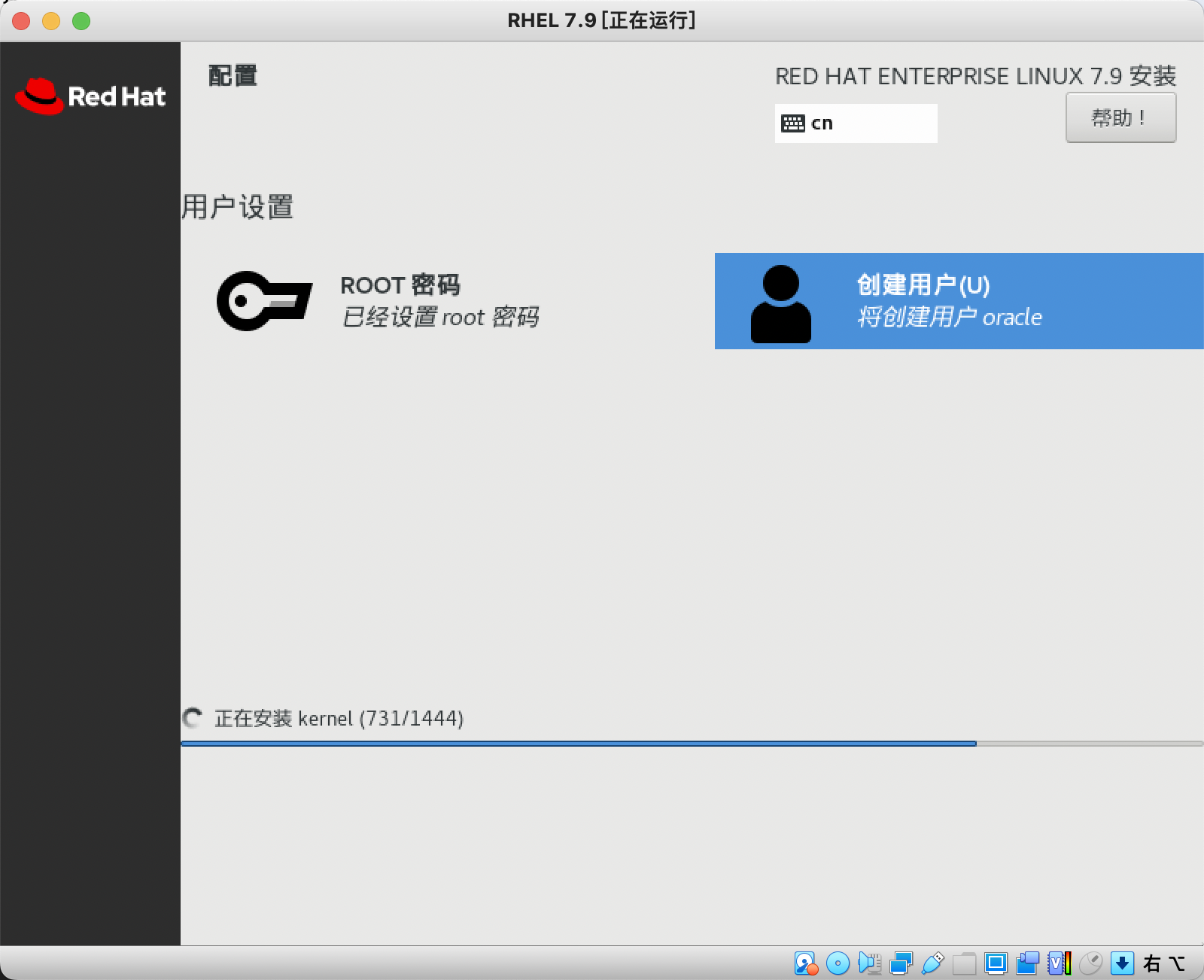
Task: Click the 正在安装 kernel (731/1444) status text
Action: tap(339, 719)
